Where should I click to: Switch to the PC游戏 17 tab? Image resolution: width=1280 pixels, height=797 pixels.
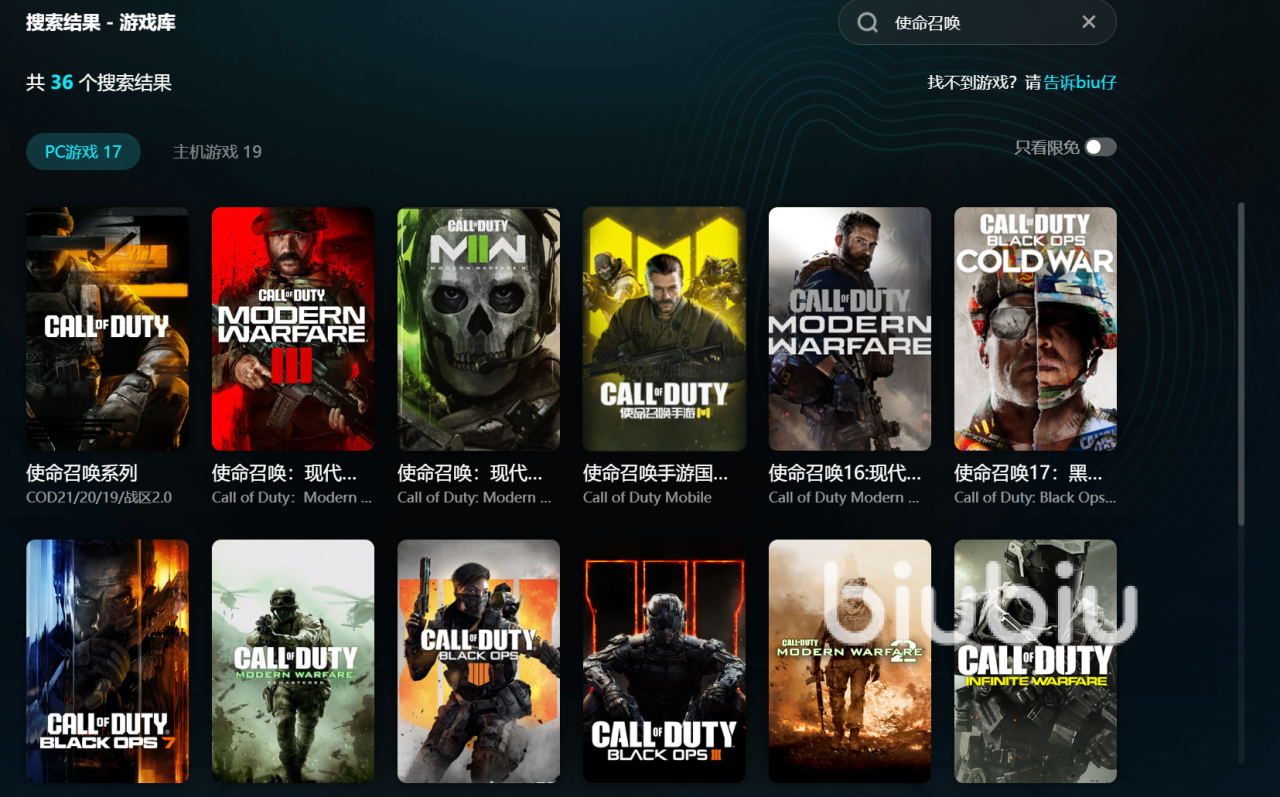[83, 151]
